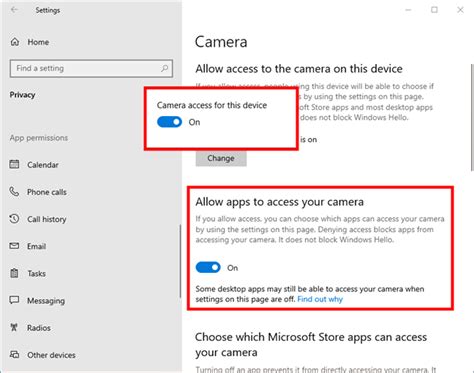Select the Radios antenna icon

tap(14, 327)
